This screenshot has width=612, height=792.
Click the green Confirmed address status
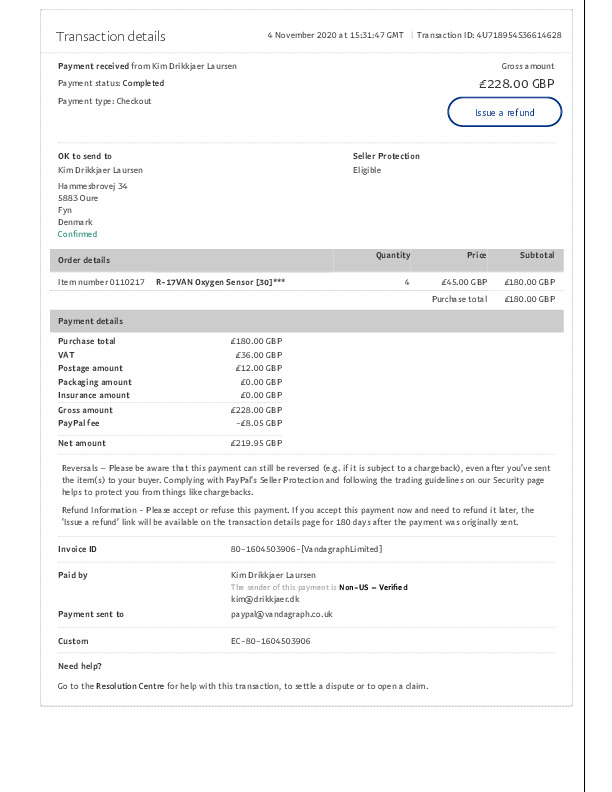coord(78,234)
